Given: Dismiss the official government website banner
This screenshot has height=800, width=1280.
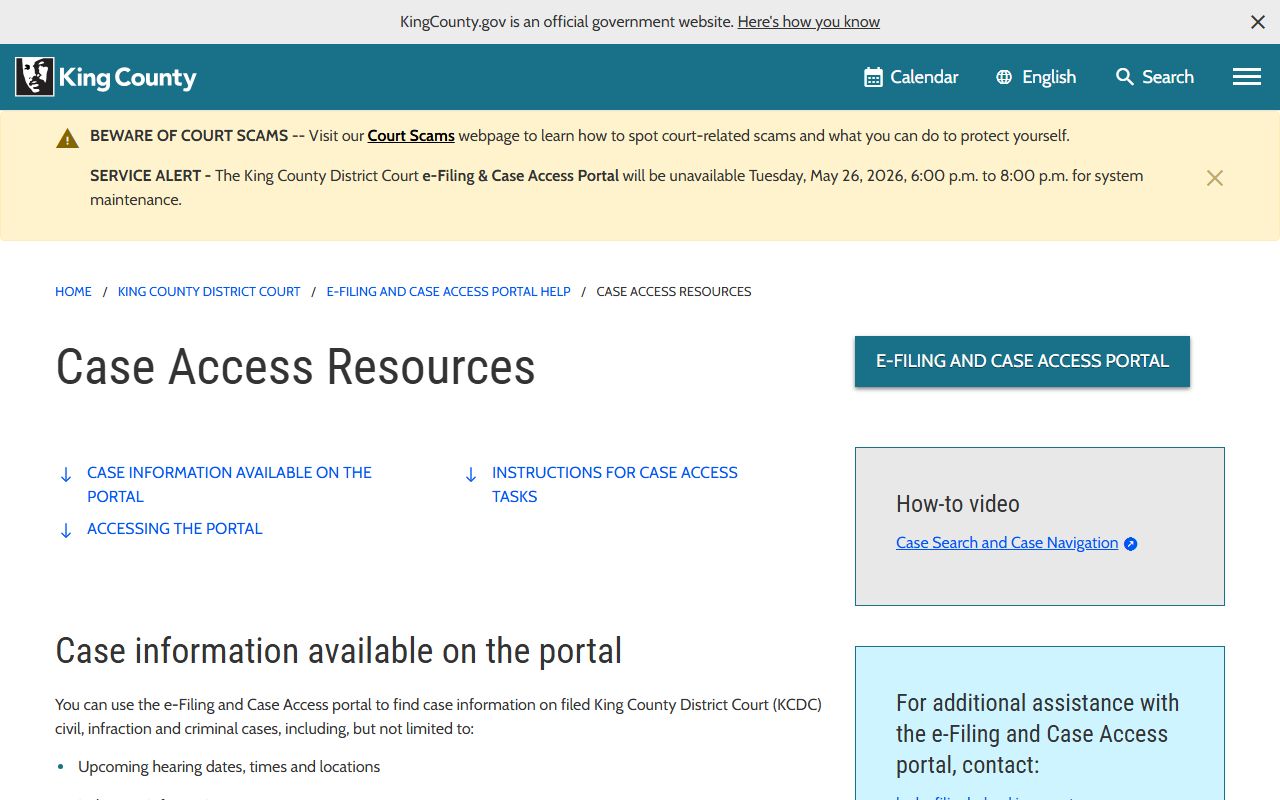Looking at the screenshot, I should [x=1258, y=22].
